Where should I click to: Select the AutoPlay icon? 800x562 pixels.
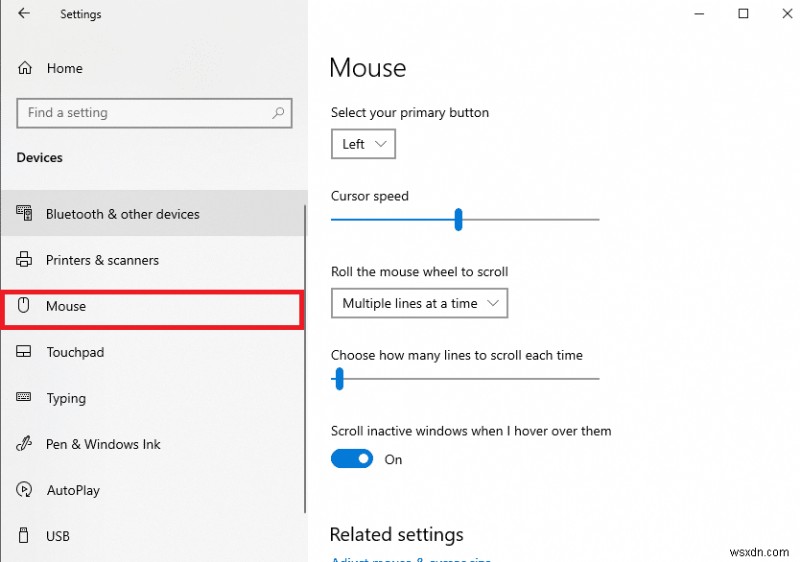click(24, 490)
